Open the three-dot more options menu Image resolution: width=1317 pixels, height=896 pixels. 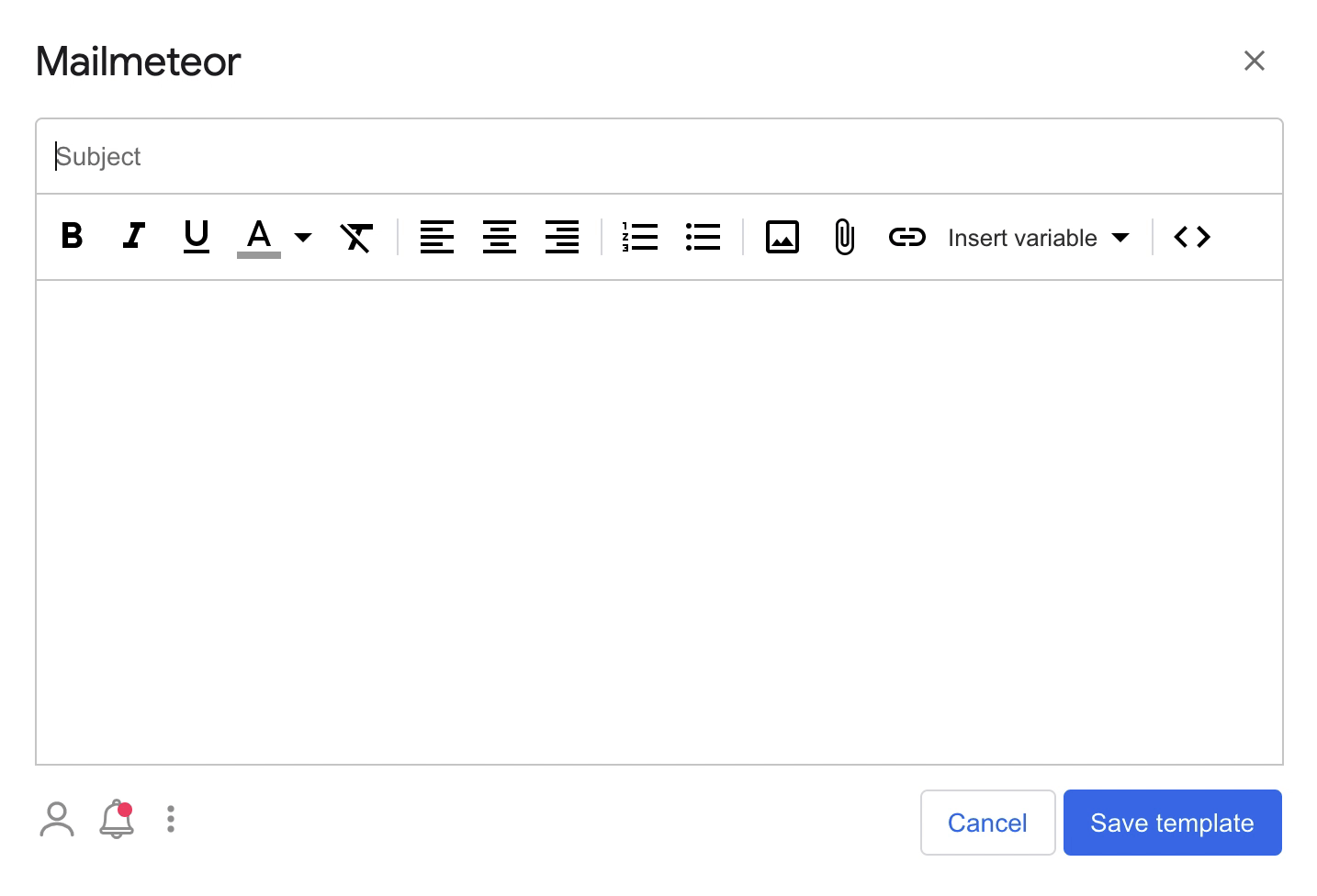click(171, 819)
